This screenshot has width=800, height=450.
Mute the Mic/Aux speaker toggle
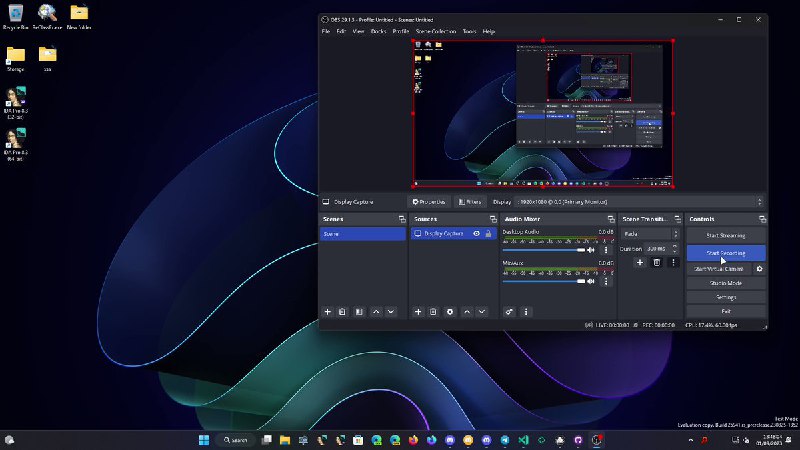(x=591, y=282)
